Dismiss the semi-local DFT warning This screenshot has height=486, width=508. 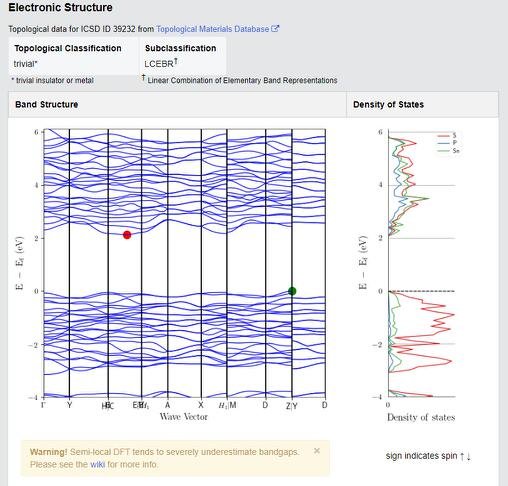point(317,451)
